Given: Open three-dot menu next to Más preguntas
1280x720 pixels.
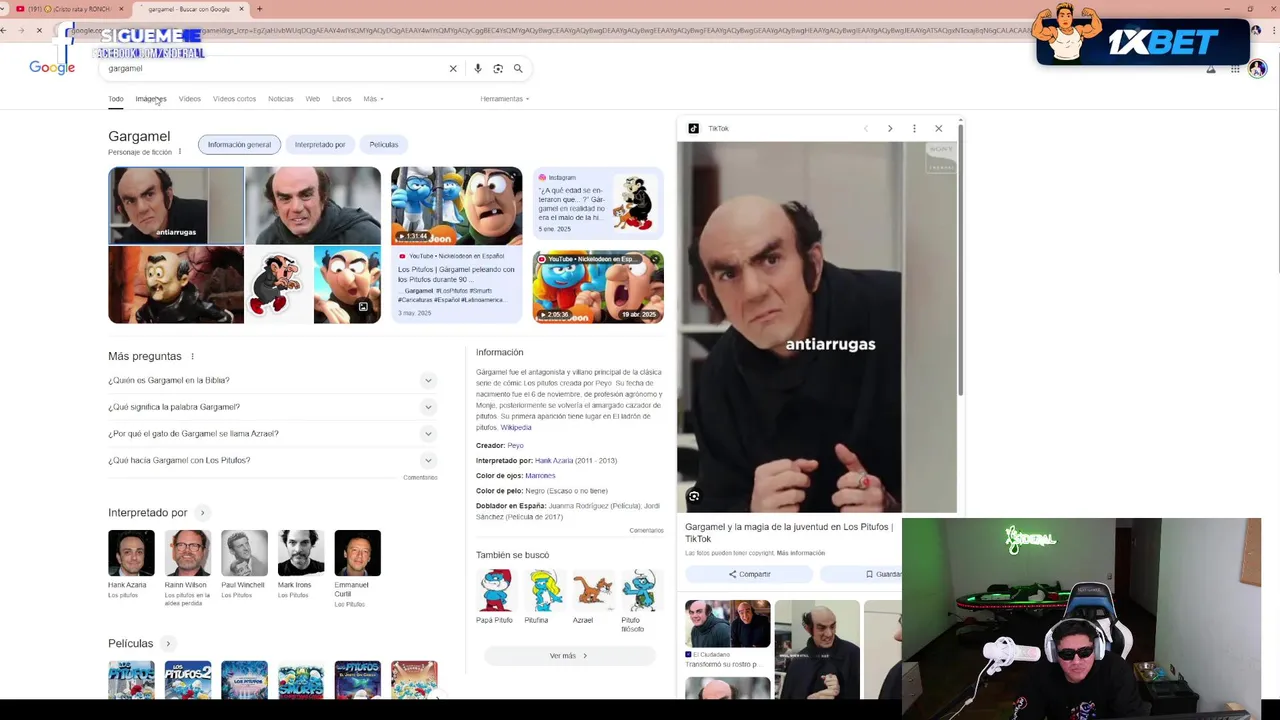Looking at the screenshot, I should click(x=192, y=356).
